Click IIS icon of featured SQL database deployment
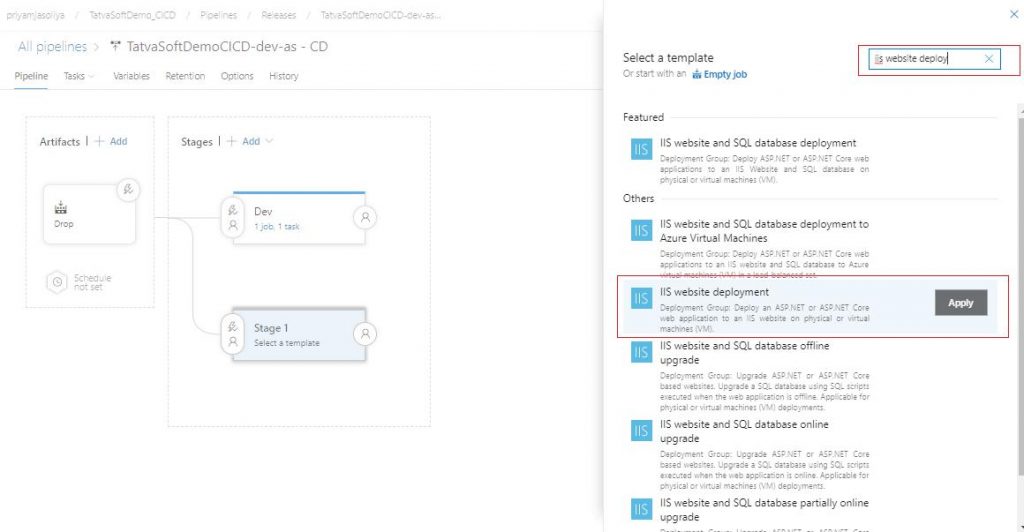 click(641, 149)
